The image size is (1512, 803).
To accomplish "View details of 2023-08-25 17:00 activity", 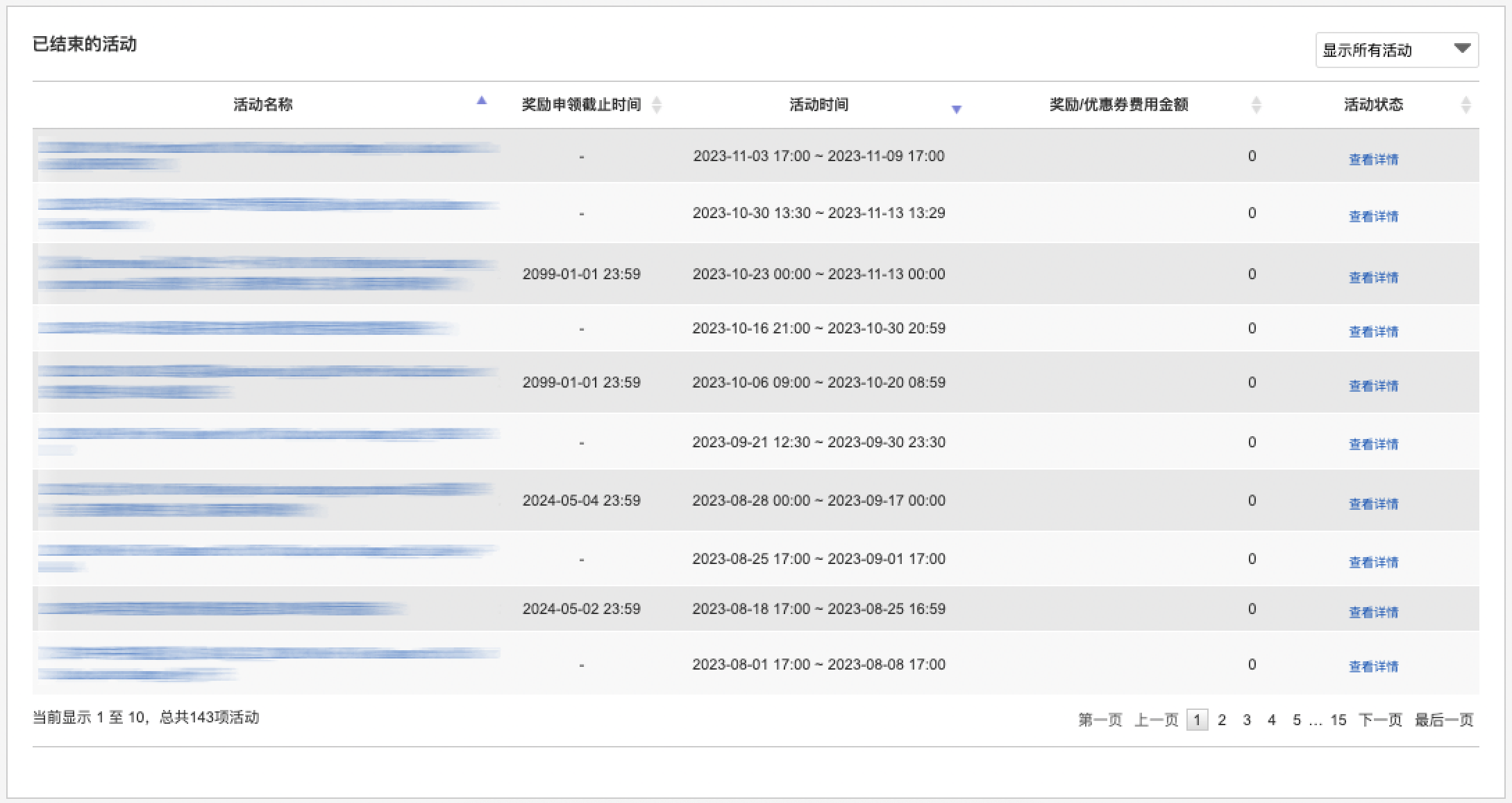I will pyautogui.click(x=1373, y=562).
